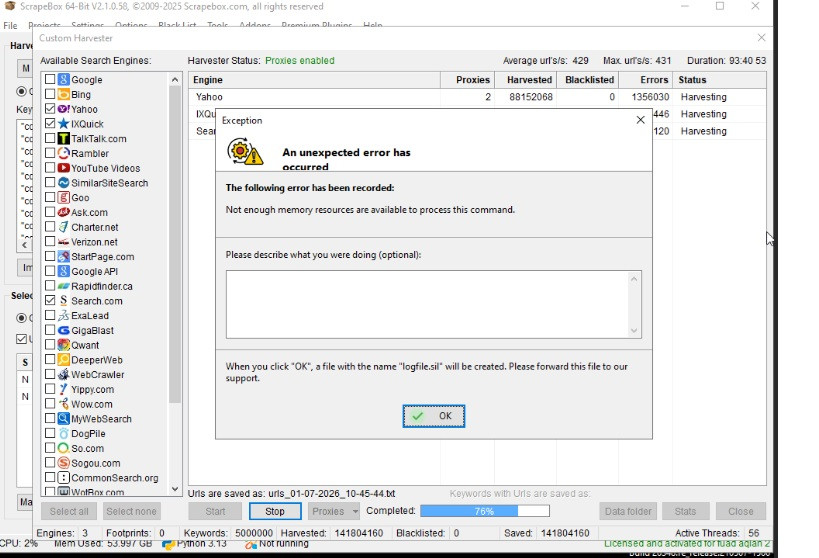This screenshot has height=558, width=819.
Task: Uncheck the Yahoo engine checkbox
Action: pos(50,109)
